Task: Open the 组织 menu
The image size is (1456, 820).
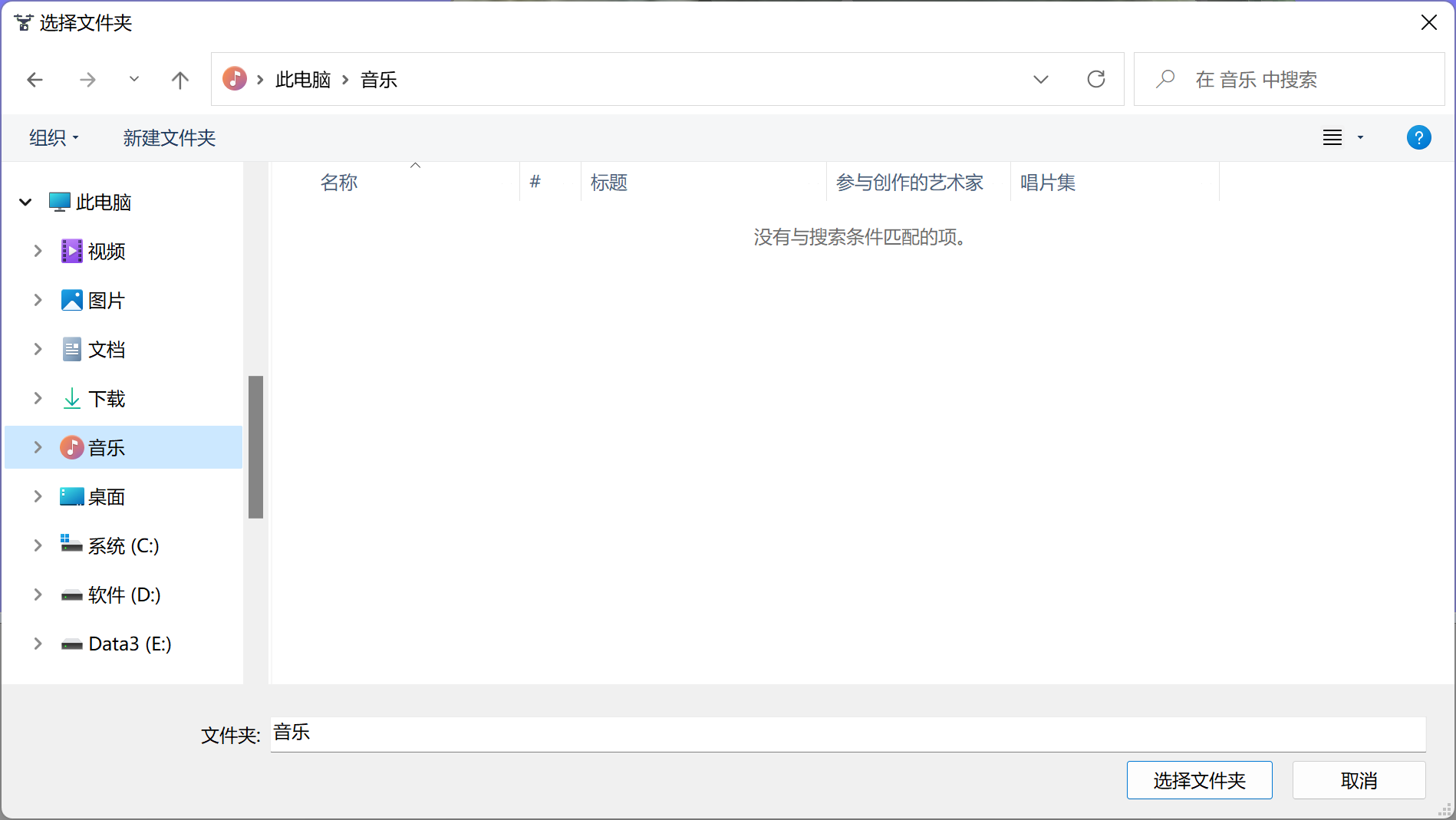Action: pyautogui.click(x=53, y=137)
